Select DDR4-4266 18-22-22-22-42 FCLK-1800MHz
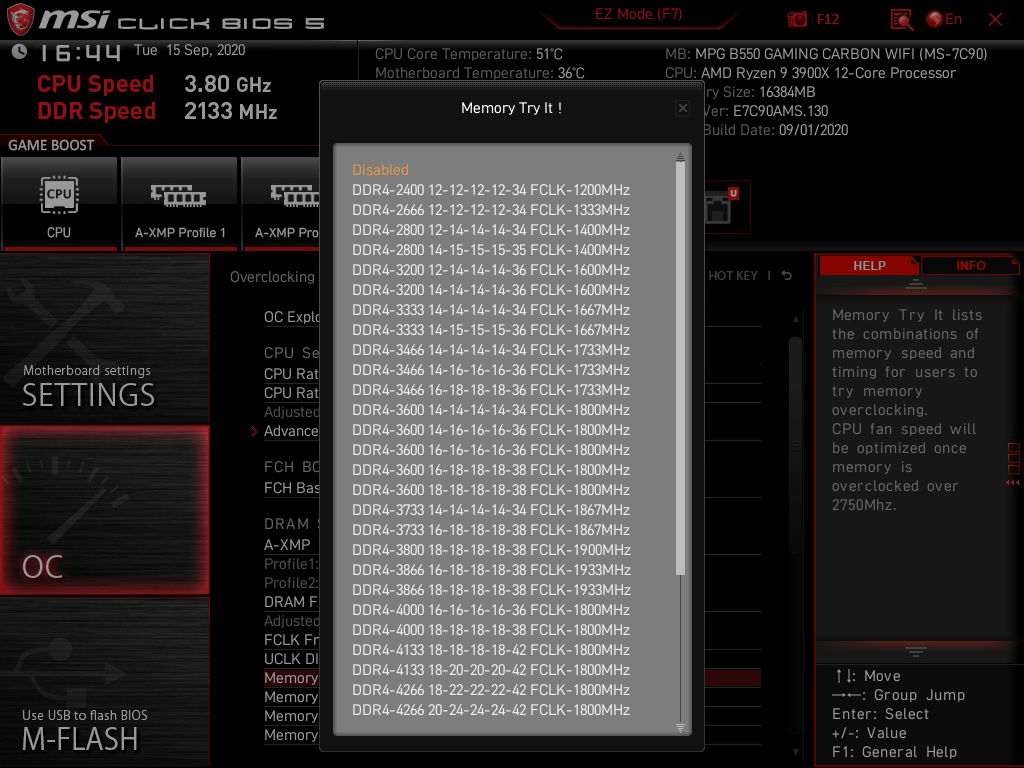The image size is (1024, 768). 490,690
